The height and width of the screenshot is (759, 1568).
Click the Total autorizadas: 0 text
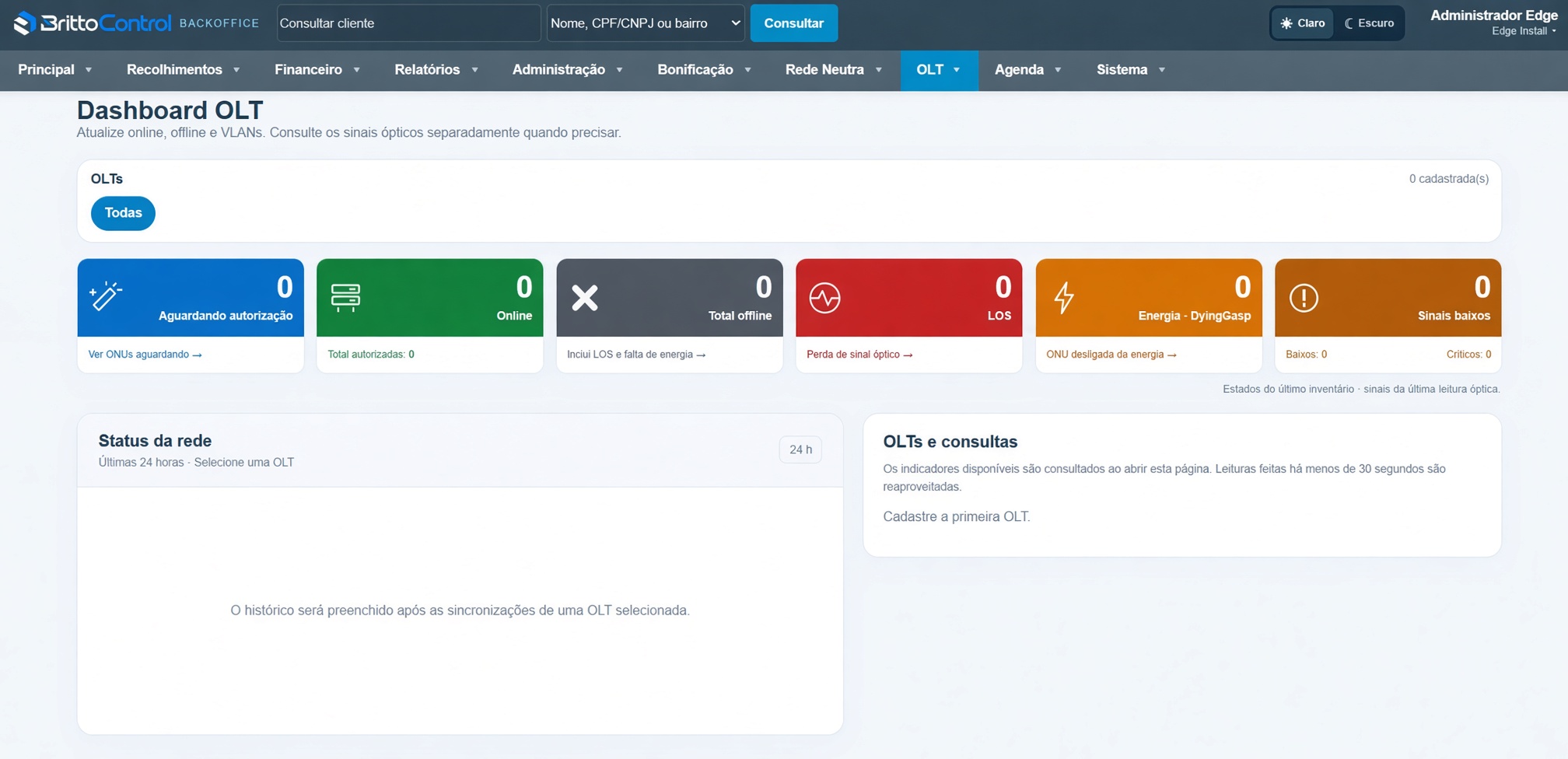click(x=371, y=355)
